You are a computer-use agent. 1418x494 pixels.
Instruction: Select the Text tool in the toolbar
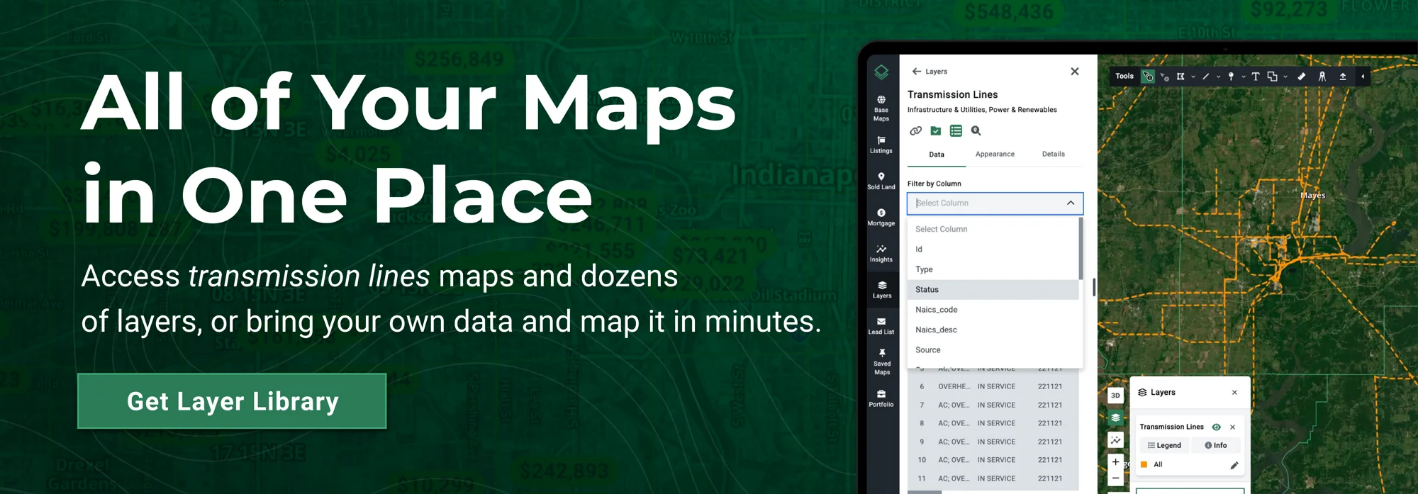pyautogui.click(x=1256, y=76)
